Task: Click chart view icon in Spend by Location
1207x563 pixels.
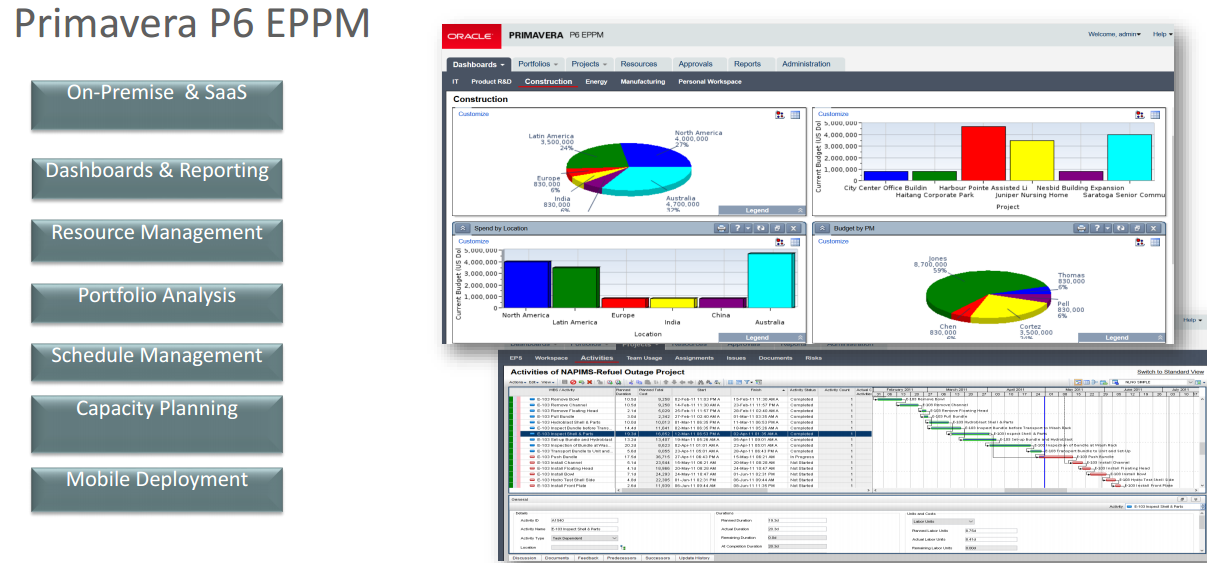Action: pyautogui.click(x=779, y=242)
